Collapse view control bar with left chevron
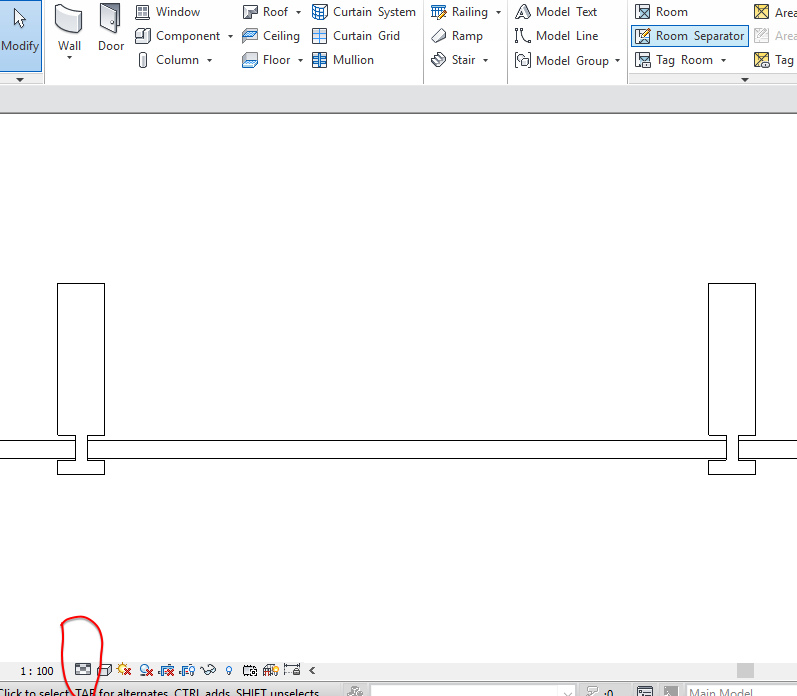 tap(312, 671)
